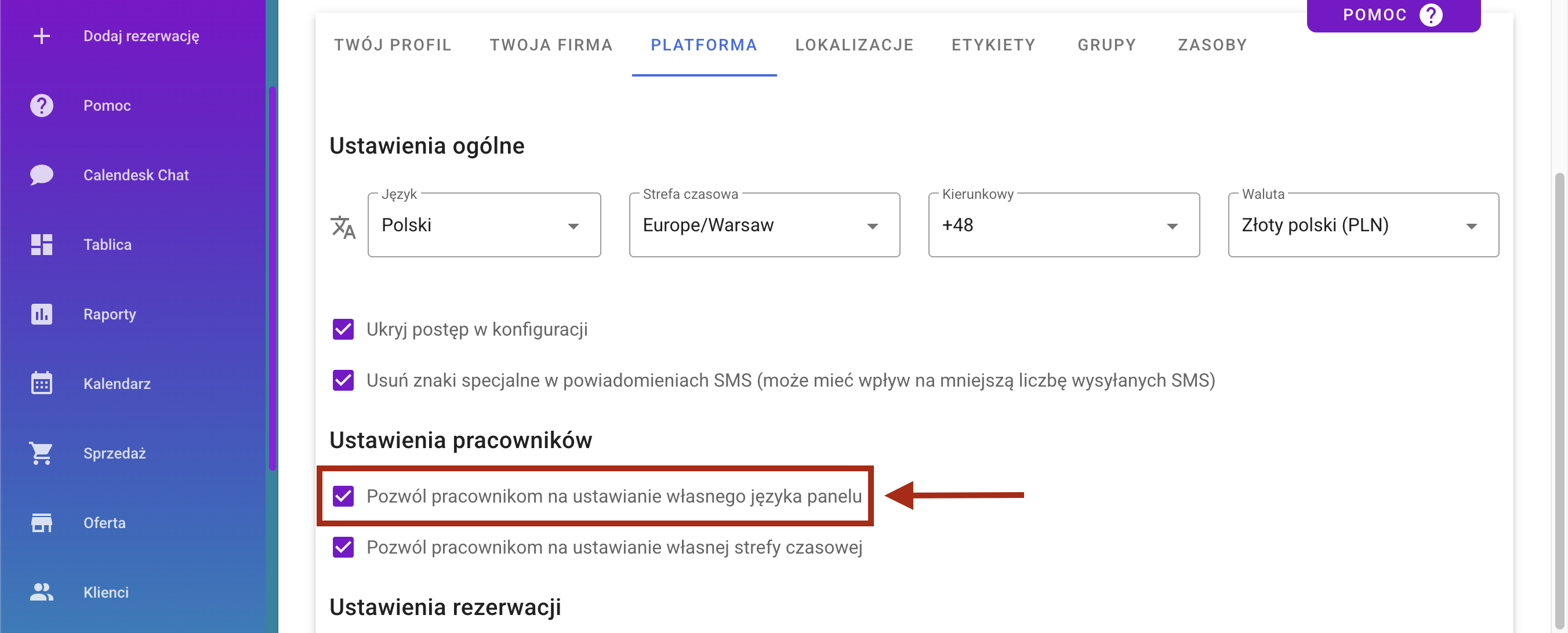Open the Klienci people icon

click(x=41, y=592)
